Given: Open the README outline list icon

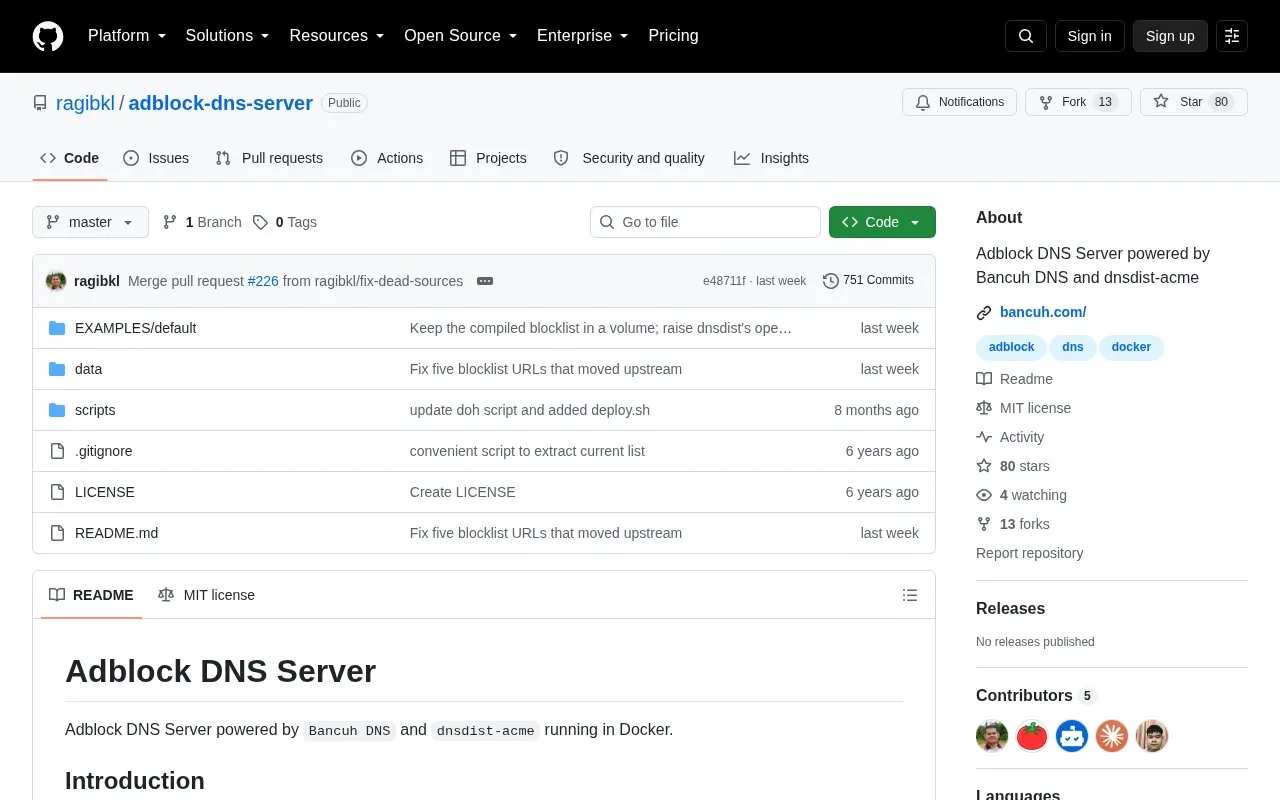Looking at the screenshot, I should 910,595.
